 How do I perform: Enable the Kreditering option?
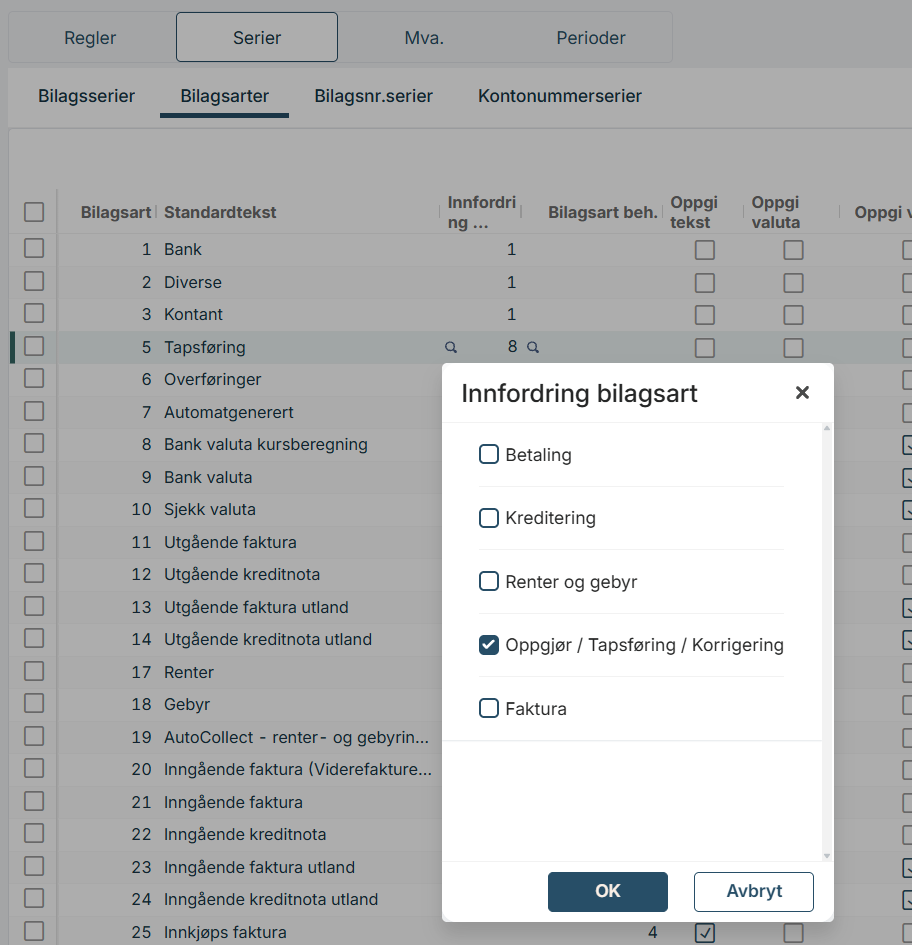click(x=489, y=518)
